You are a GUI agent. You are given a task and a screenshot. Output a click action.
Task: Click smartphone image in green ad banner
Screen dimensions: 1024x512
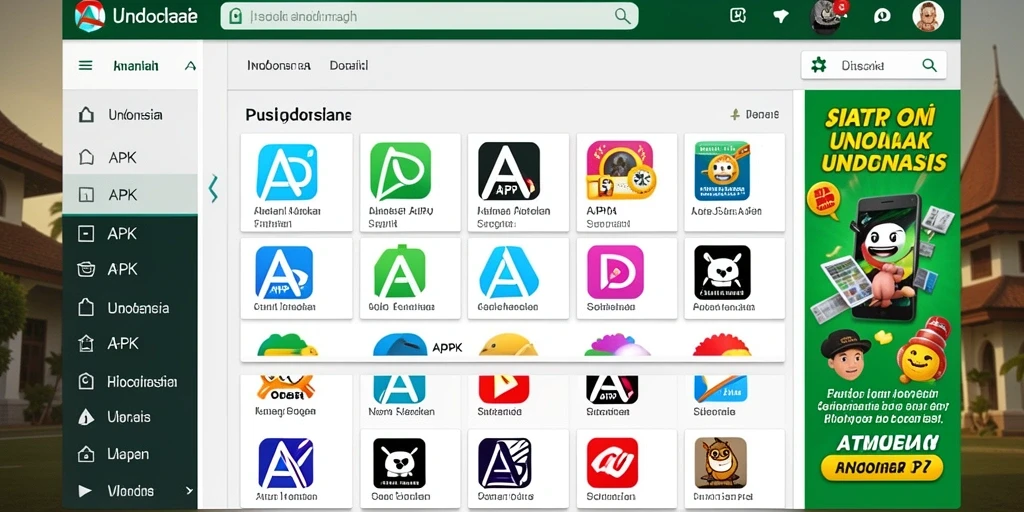[886, 257]
